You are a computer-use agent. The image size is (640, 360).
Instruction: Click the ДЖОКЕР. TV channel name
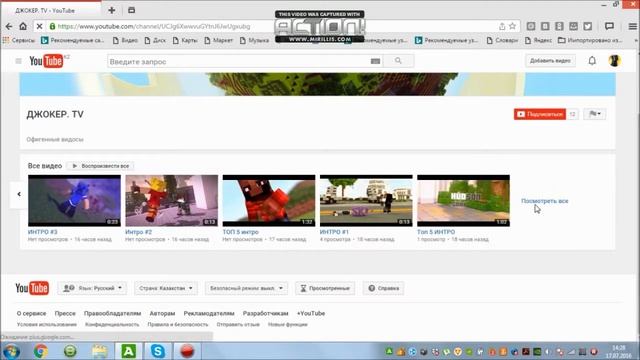(55, 115)
